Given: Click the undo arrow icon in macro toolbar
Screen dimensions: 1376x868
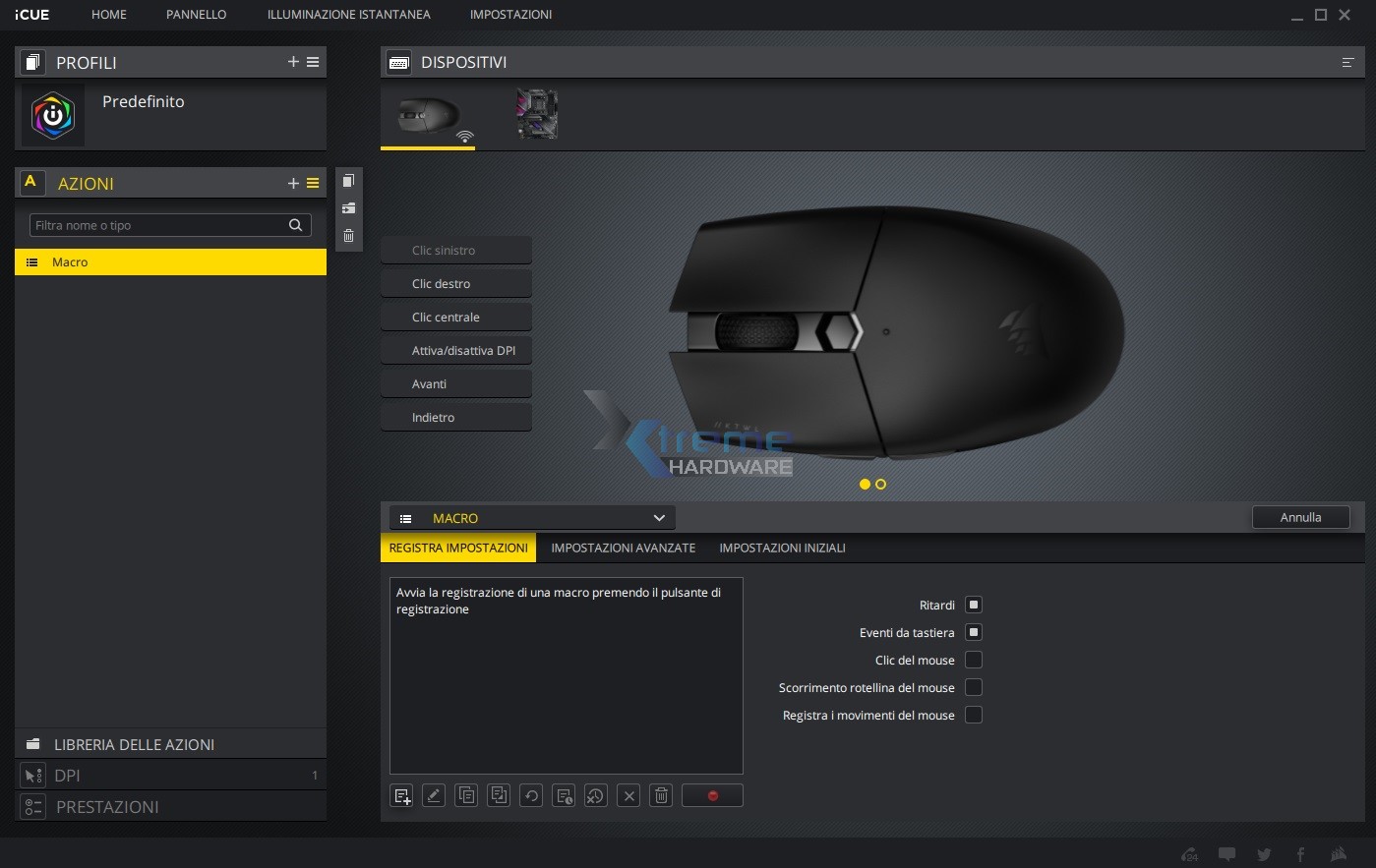Looking at the screenshot, I should tap(531, 795).
